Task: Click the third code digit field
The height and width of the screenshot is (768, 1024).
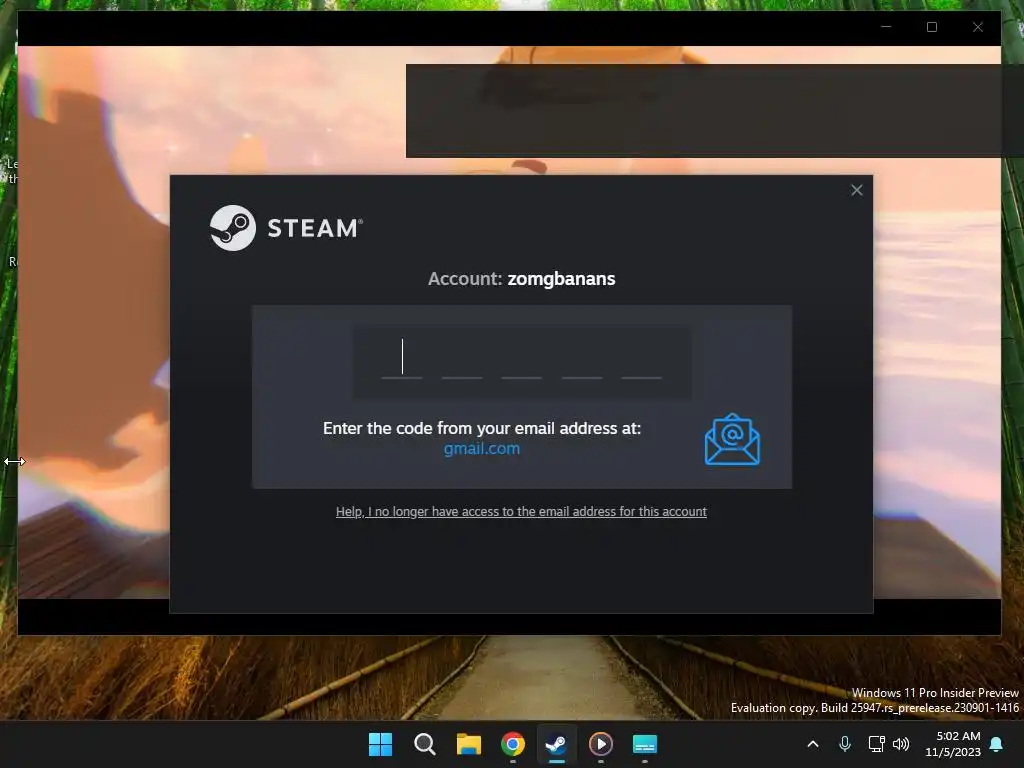Action: pyautogui.click(x=521, y=359)
